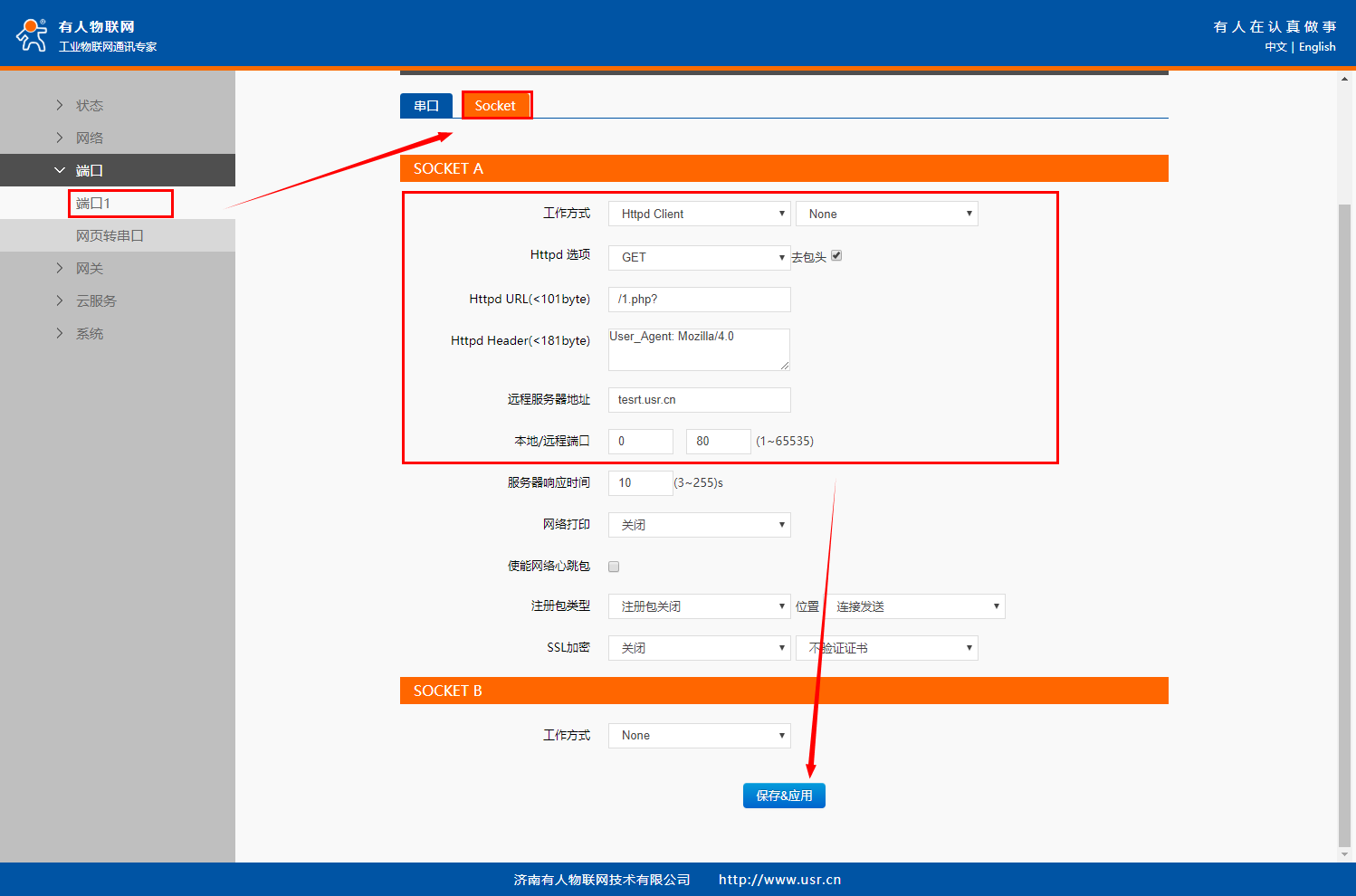Select 端口1 in the sidebar

[x=93, y=204]
